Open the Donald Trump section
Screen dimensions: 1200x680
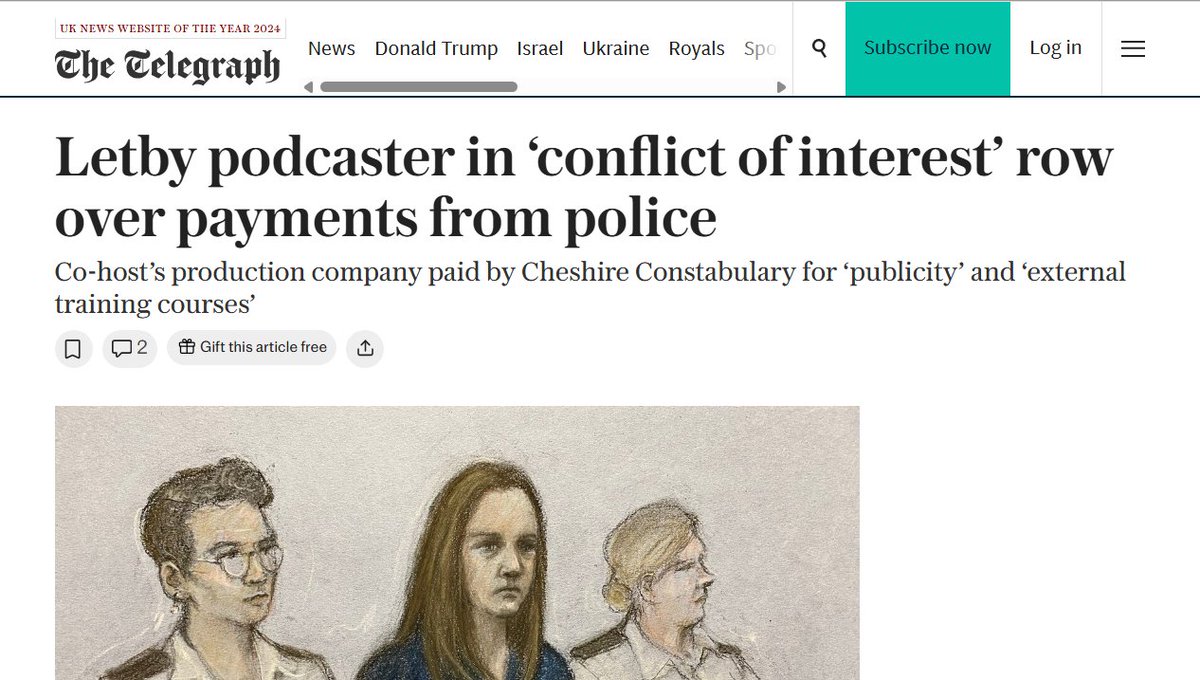pyautogui.click(x=436, y=48)
